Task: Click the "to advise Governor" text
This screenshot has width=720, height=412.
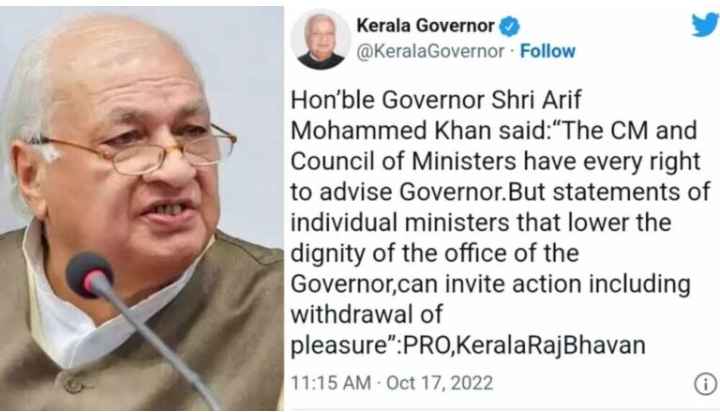Action: point(397,192)
